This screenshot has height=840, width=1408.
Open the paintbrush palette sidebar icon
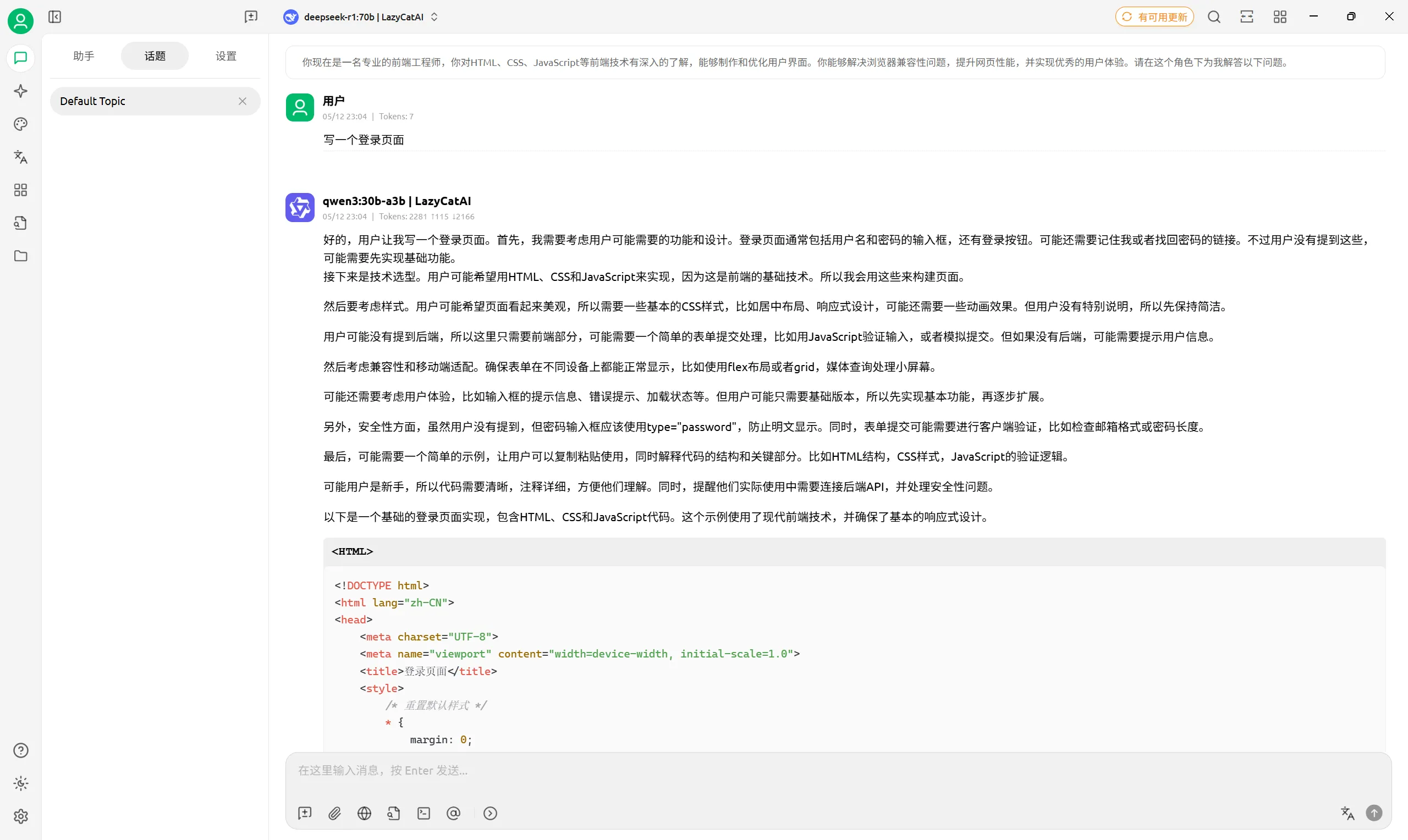[20, 124]
